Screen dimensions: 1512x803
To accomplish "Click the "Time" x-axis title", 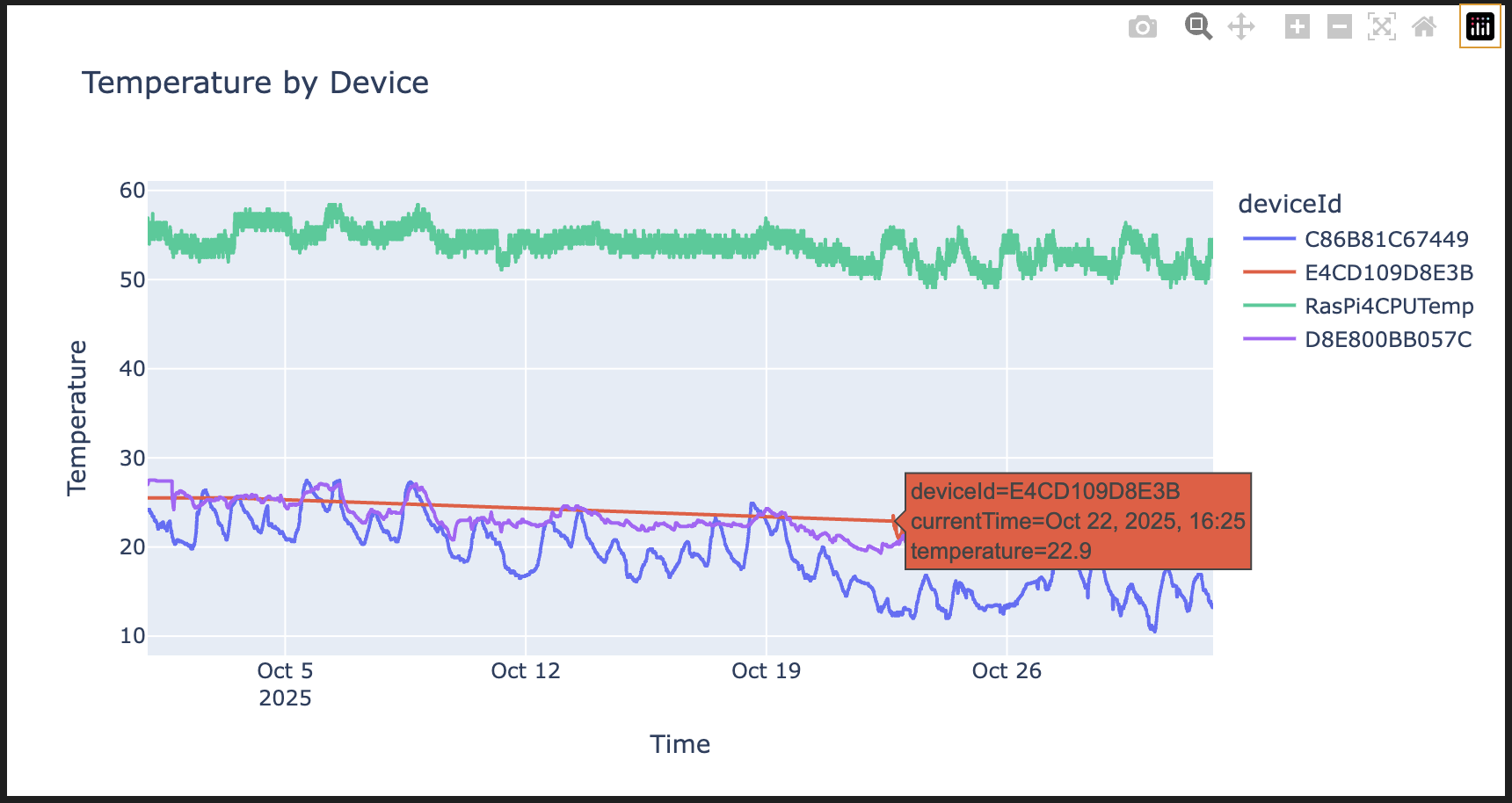I will click(x=680, y=744).
